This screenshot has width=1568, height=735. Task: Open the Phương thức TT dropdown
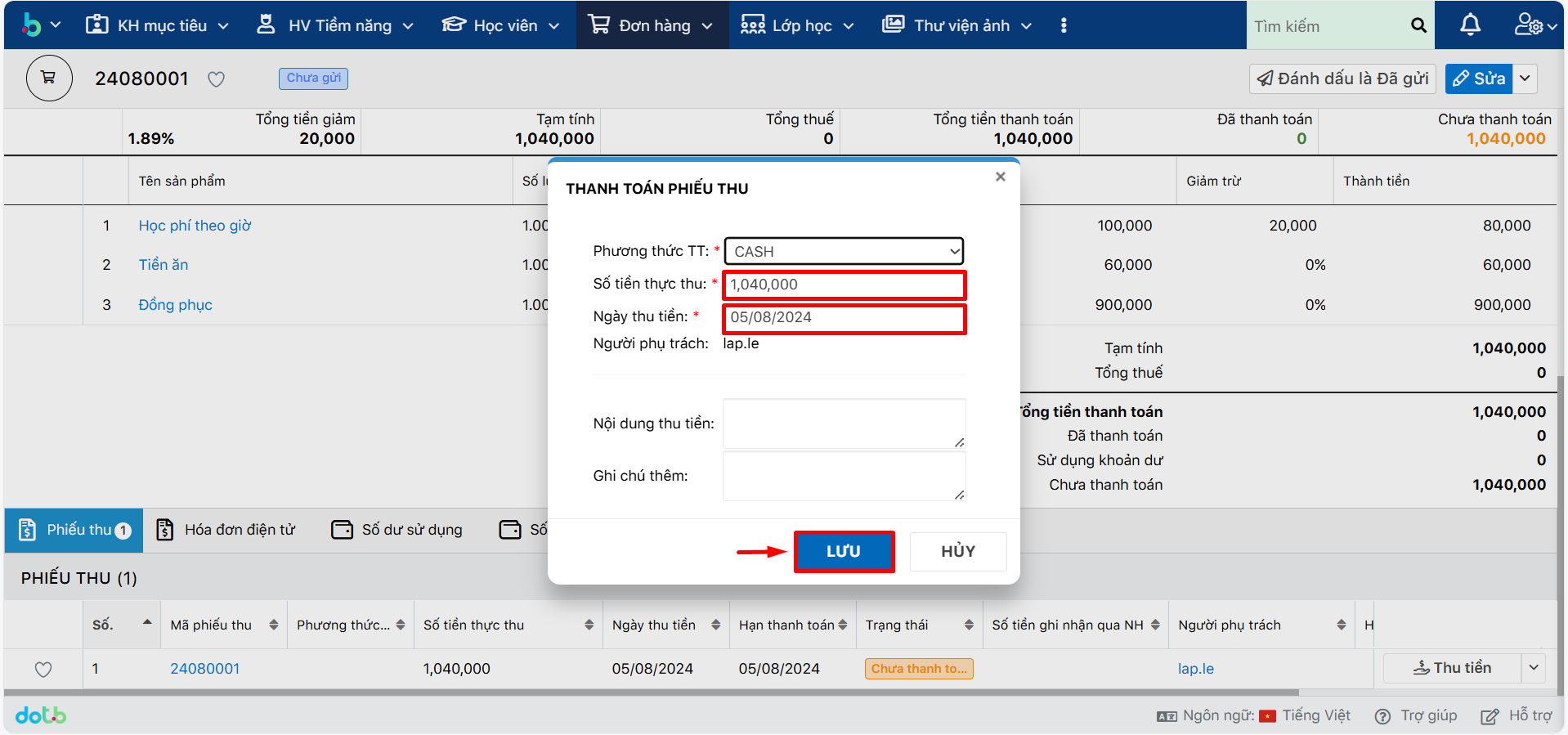coord(844,251)
